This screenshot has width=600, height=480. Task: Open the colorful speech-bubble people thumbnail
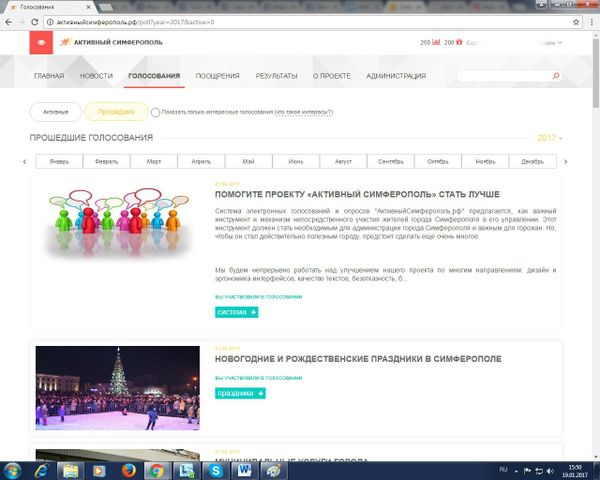pyautogui.click(x=118, y=222)
